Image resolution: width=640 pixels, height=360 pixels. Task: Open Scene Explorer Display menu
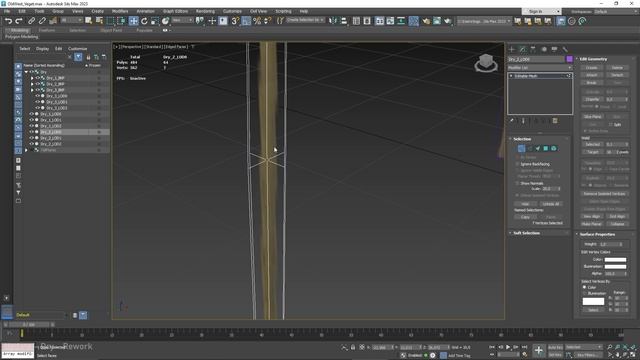tap(42, 49)
